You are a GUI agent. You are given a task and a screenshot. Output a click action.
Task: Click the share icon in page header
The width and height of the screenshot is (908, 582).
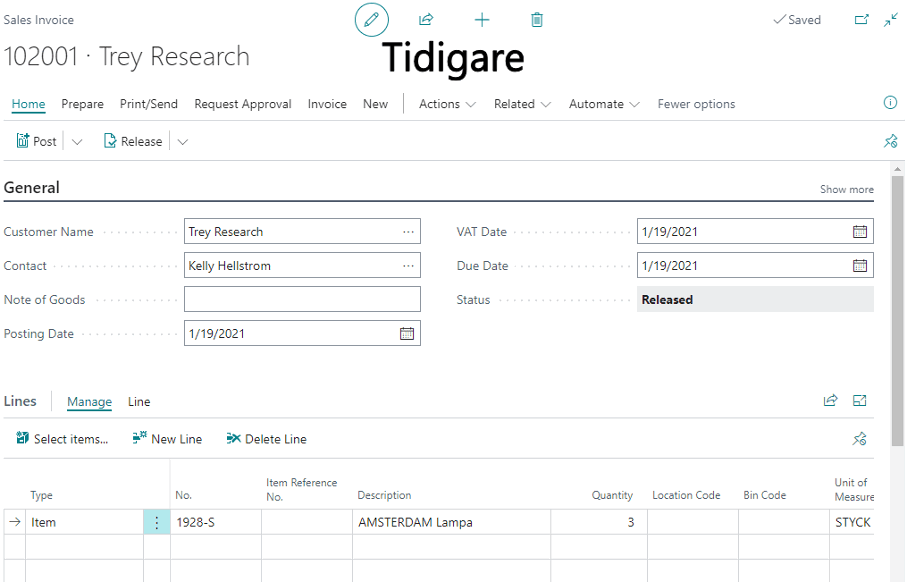(x=426, y=20)
